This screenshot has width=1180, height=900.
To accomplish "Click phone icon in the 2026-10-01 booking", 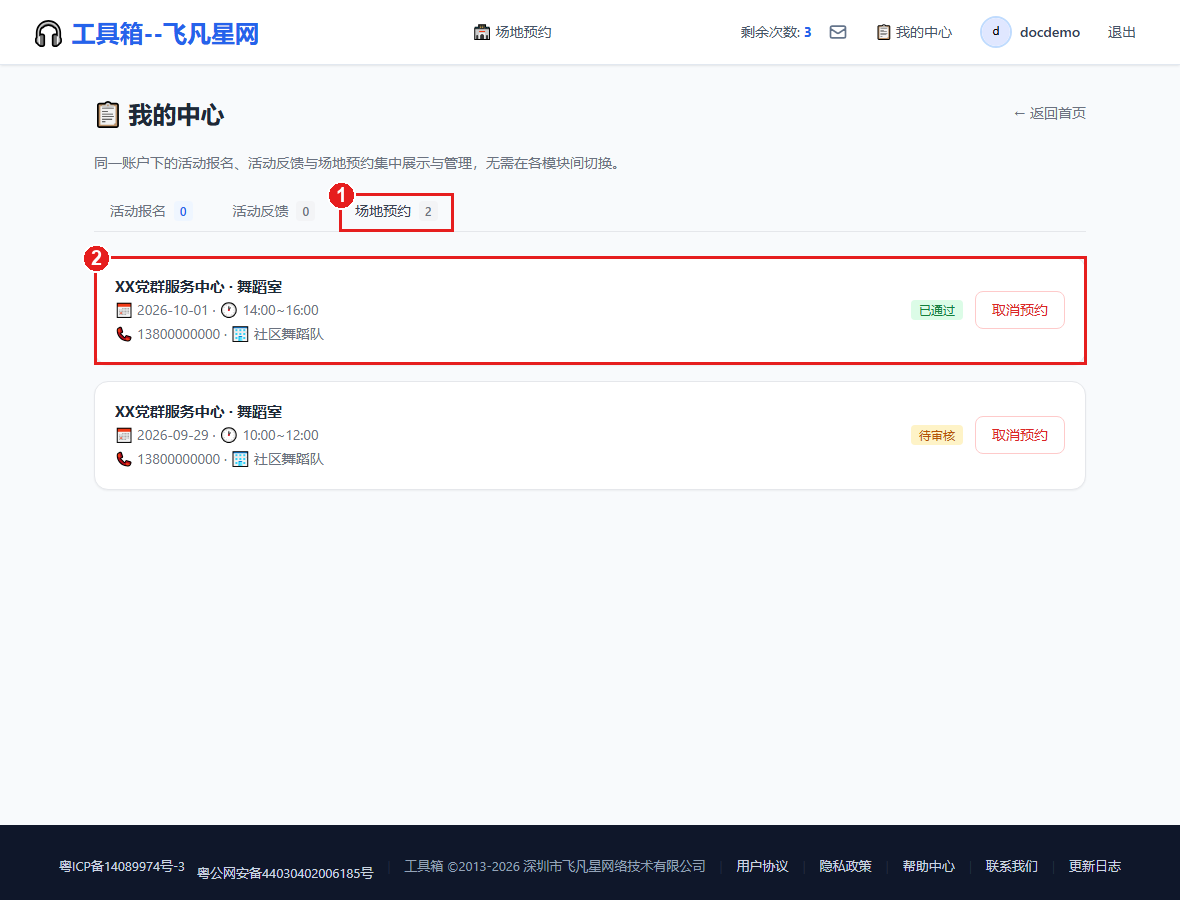I will coord(124,334).
